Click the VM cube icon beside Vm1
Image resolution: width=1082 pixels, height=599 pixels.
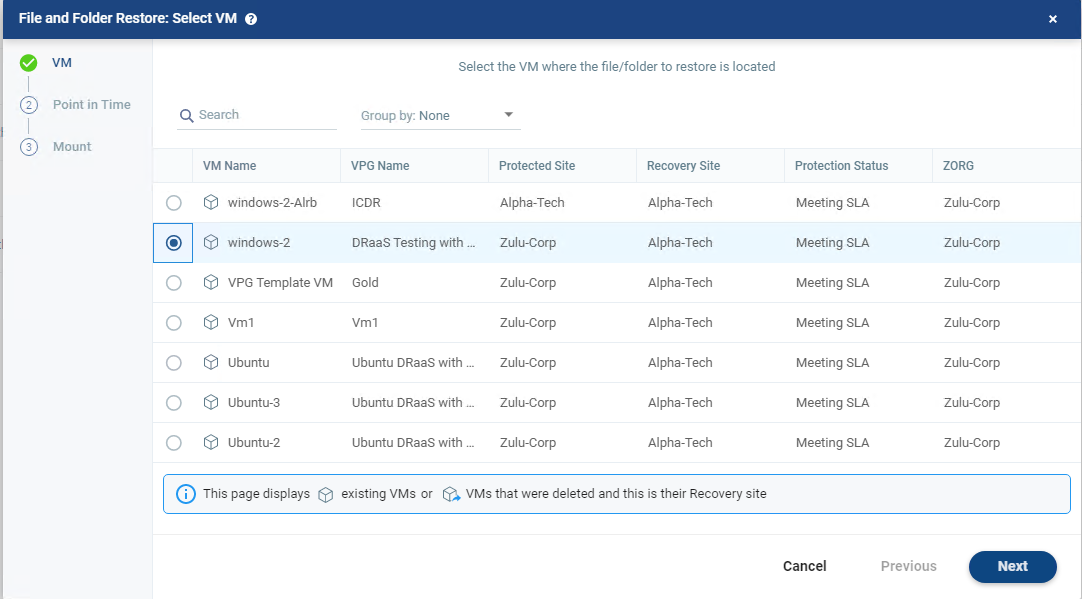[211, 322]
